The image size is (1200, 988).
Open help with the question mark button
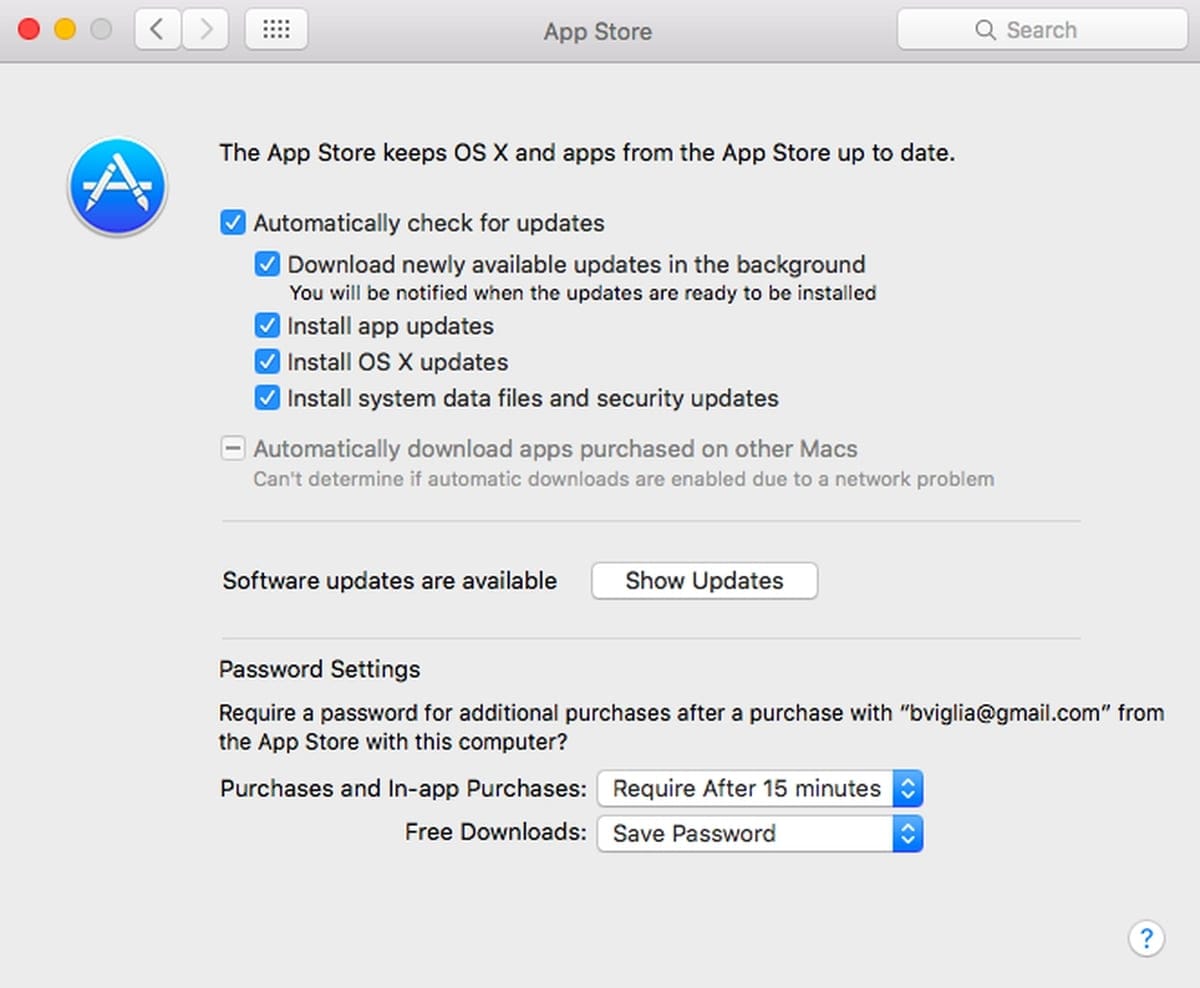[1146, 938]
